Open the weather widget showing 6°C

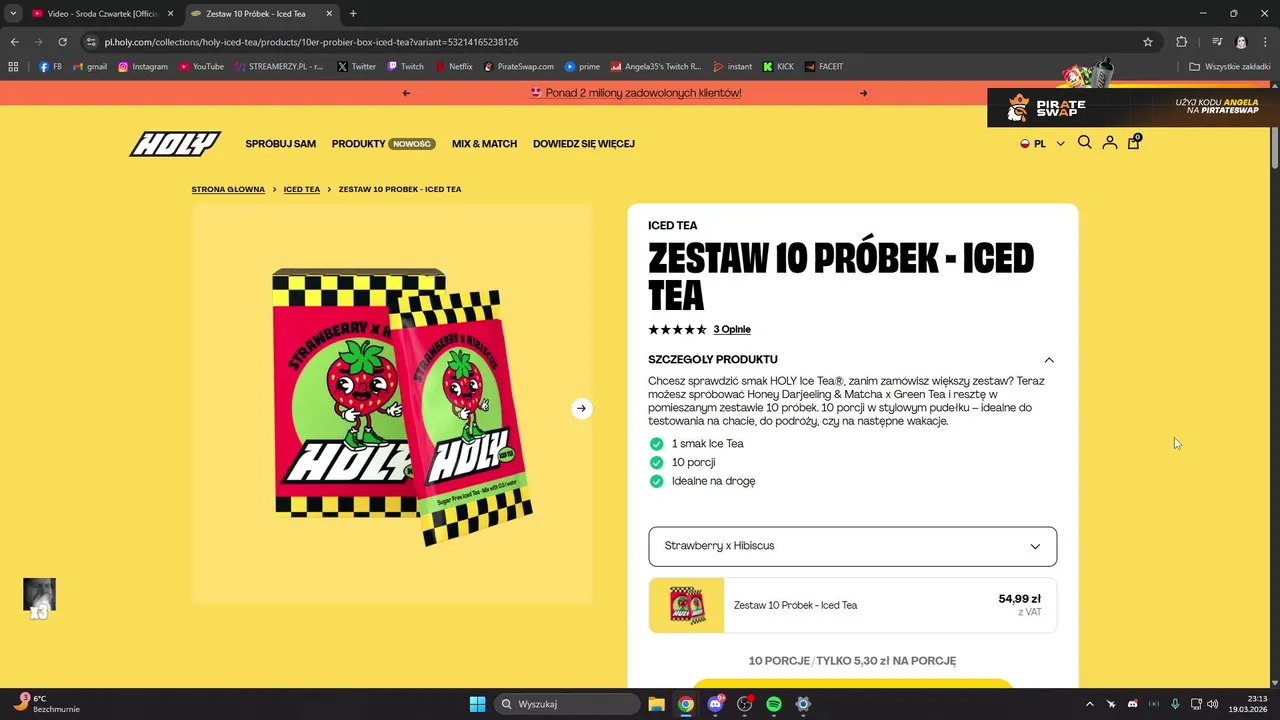tap(47, 704)
